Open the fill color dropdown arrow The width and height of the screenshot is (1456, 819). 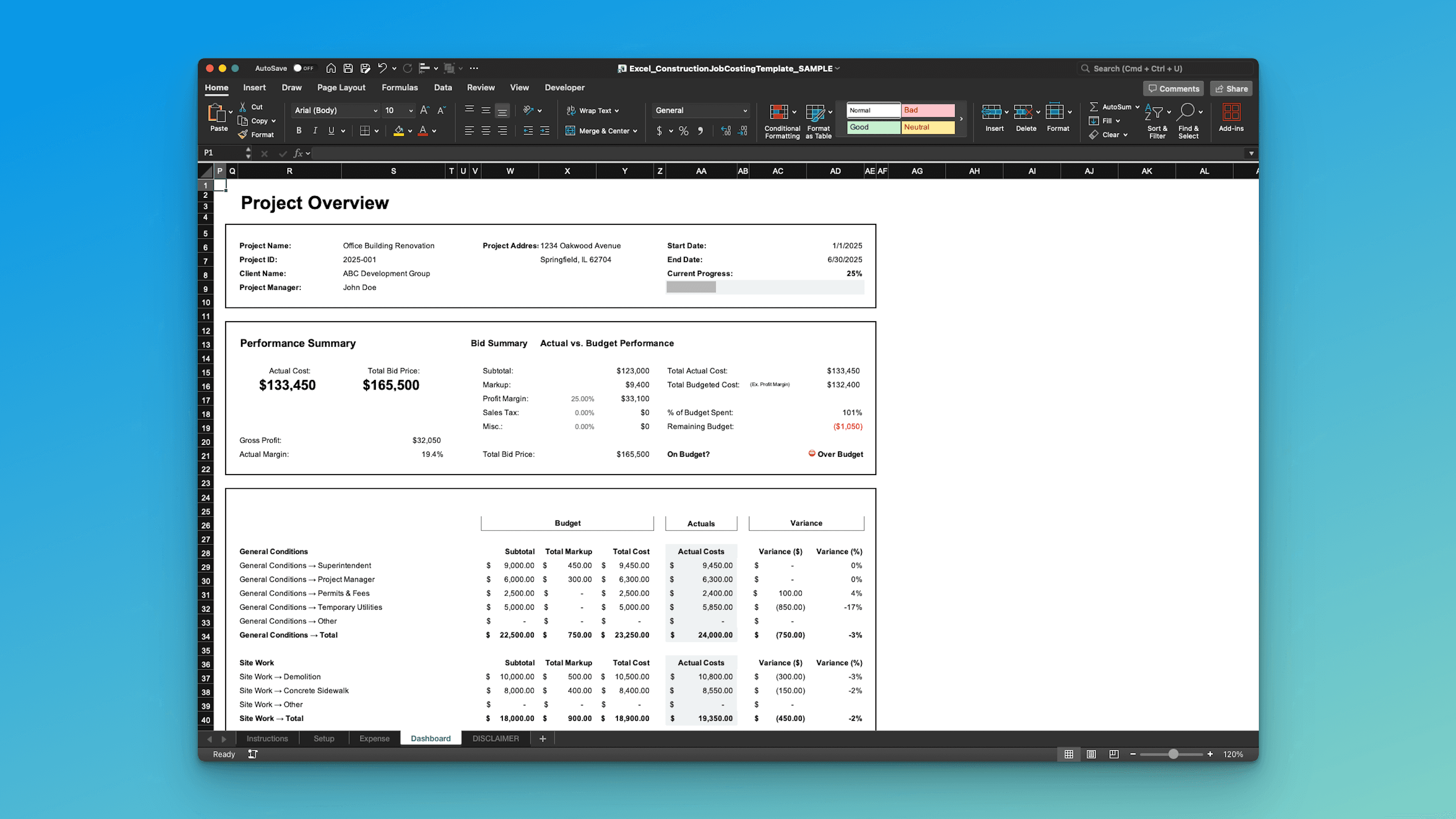[410, 131]
